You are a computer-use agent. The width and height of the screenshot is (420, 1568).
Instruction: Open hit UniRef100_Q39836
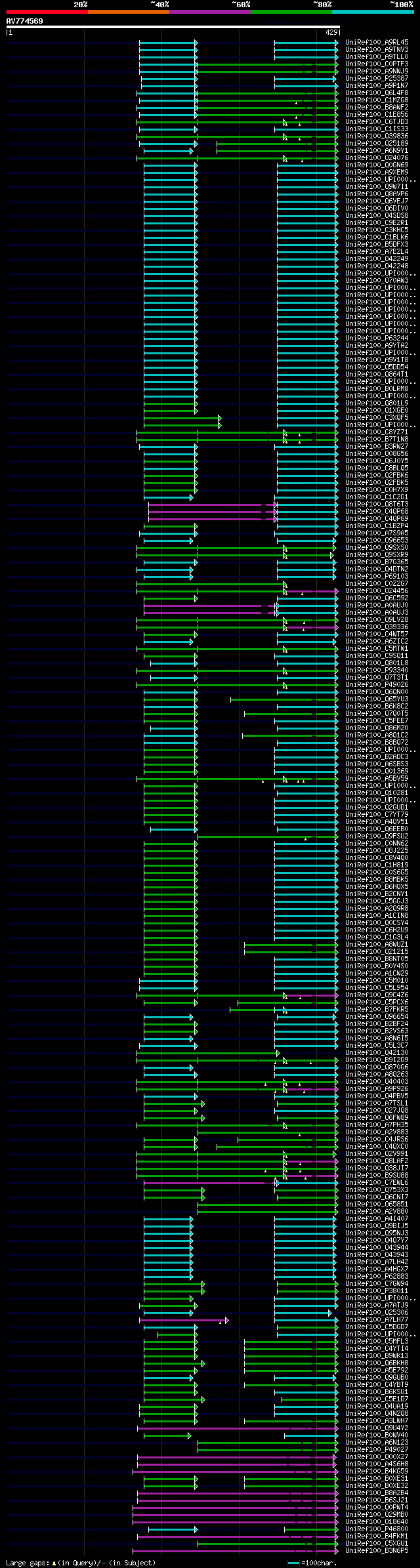tap(377, 136)
